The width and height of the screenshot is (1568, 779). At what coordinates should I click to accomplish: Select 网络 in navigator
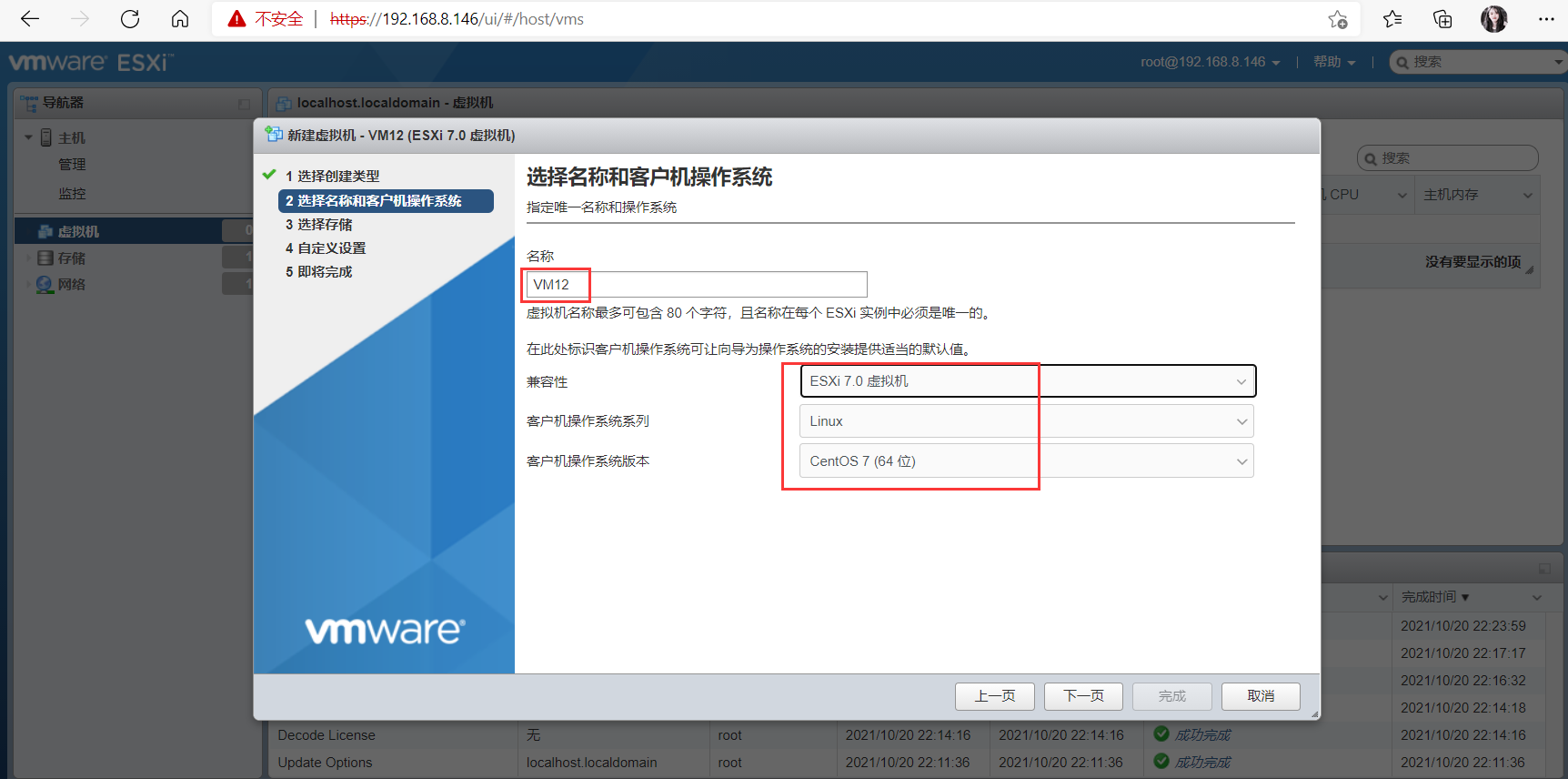(x=72, y=285)
